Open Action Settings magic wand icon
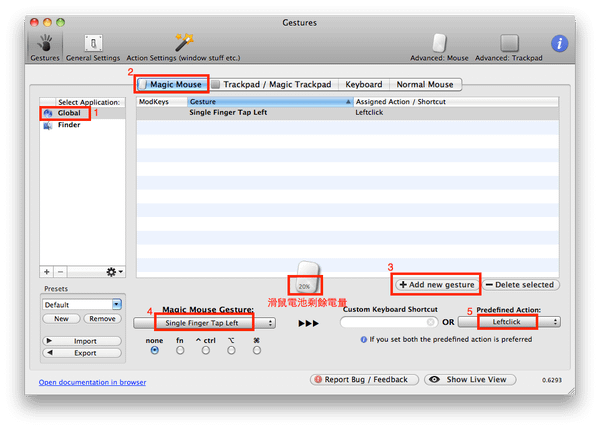600x429 pixels. coord(184,42)
